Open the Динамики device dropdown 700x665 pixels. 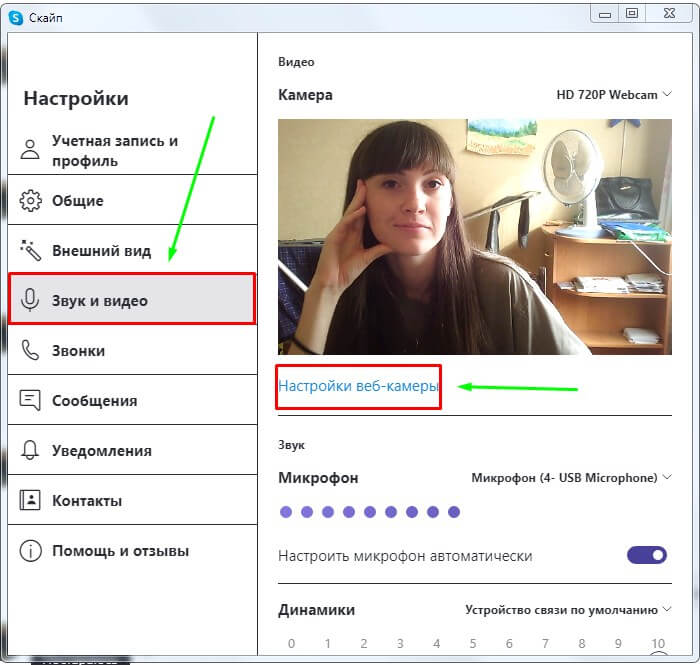[568, 610]
